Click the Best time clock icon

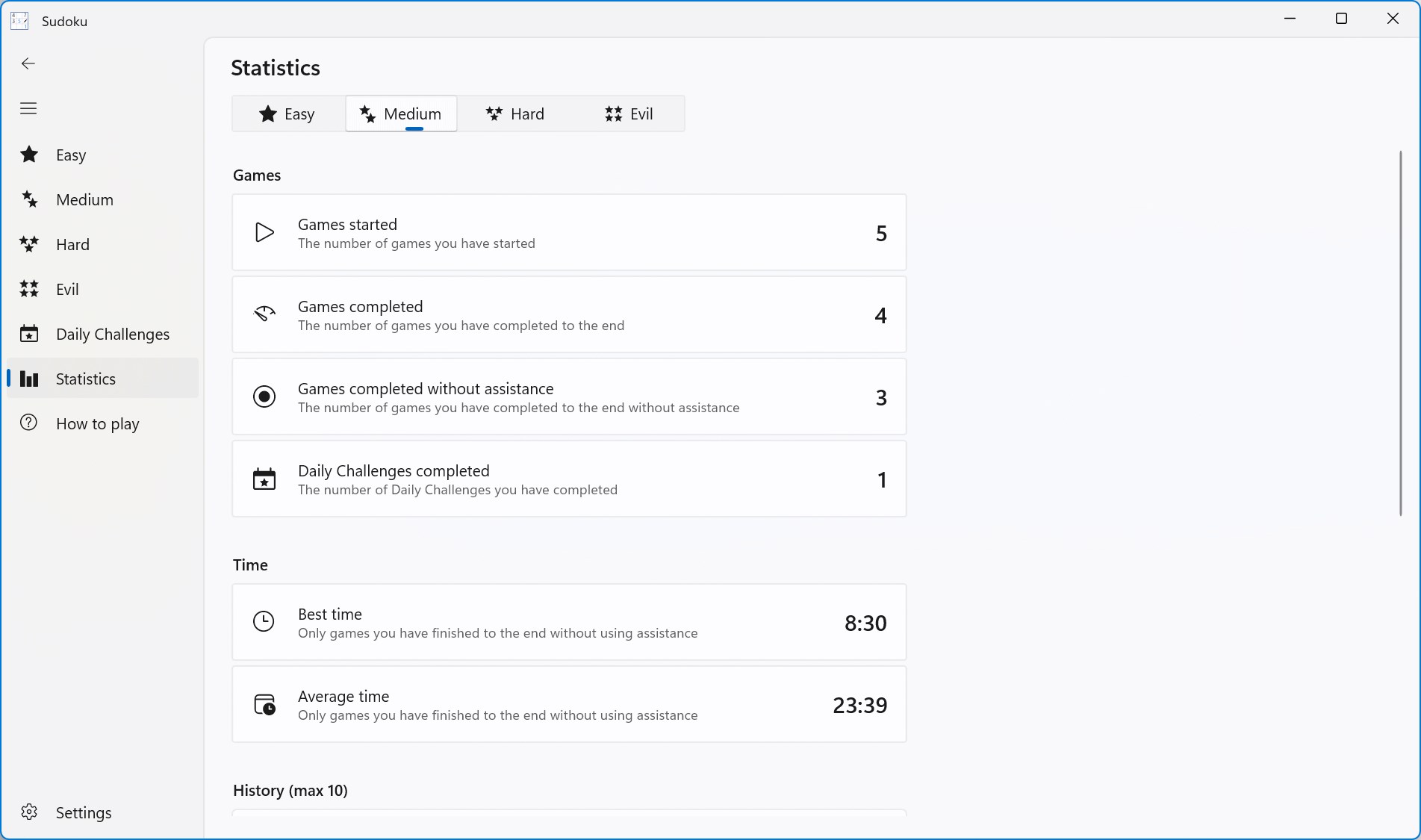[x=263, y=621]
